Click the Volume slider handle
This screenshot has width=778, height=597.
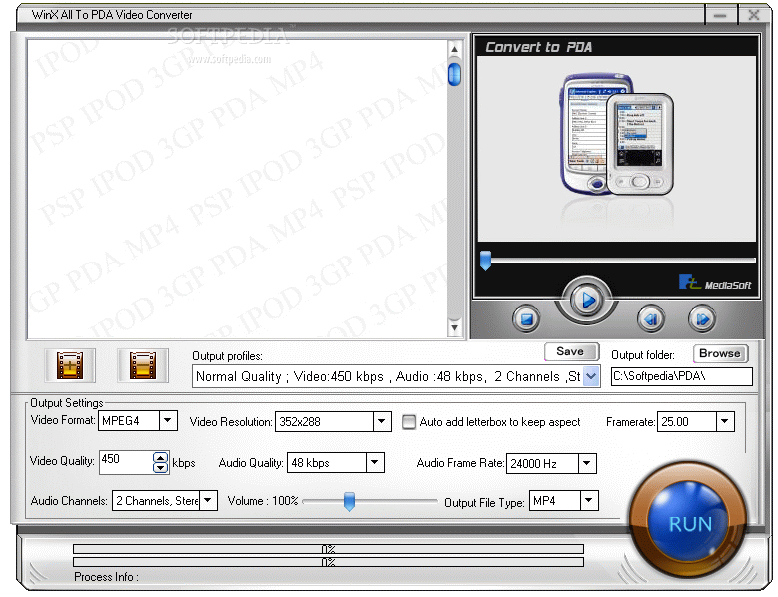[x=349, y=501]
